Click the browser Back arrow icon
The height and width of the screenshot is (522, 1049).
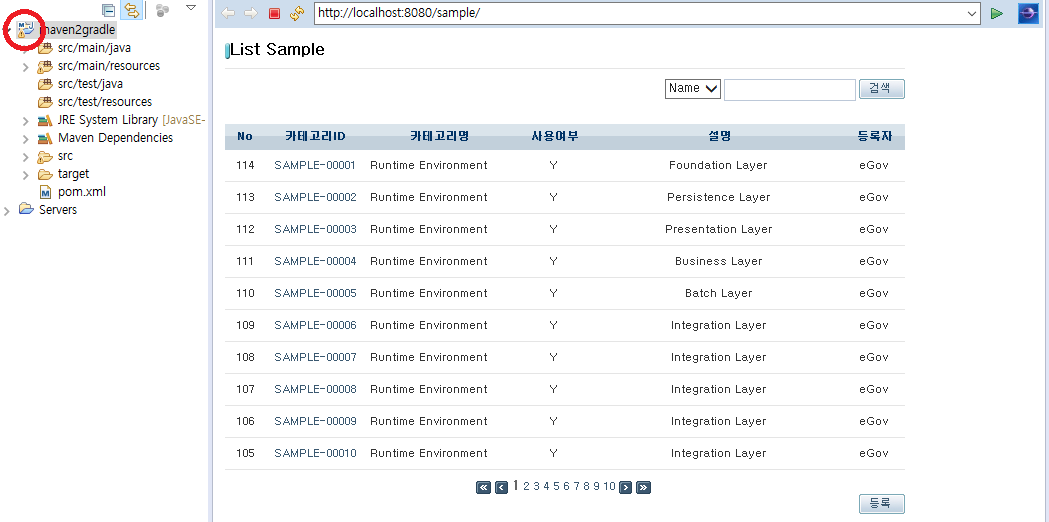(x=229, y=14)
